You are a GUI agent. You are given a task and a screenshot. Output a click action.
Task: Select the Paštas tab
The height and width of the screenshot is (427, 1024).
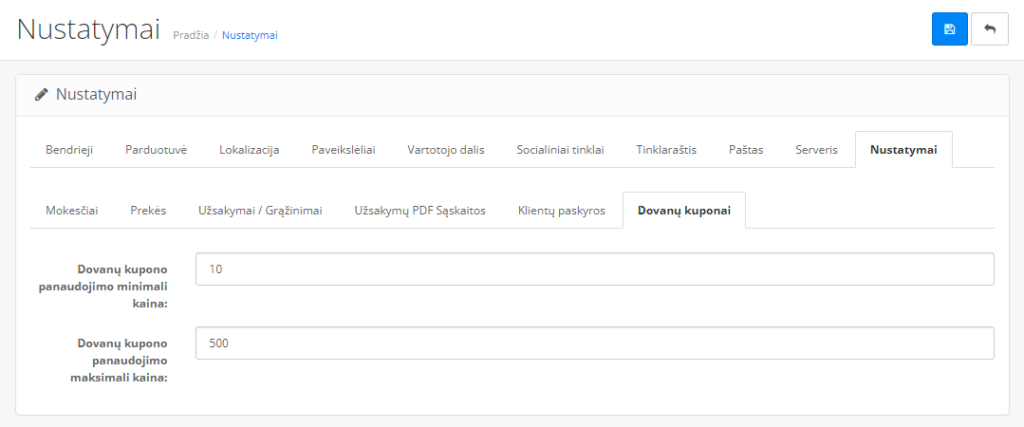pos(746,150)
